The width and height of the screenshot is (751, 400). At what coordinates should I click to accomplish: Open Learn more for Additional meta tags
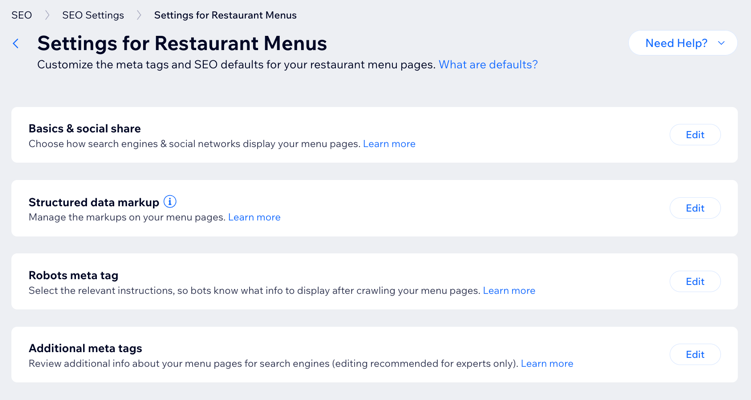tap(547, 364)
